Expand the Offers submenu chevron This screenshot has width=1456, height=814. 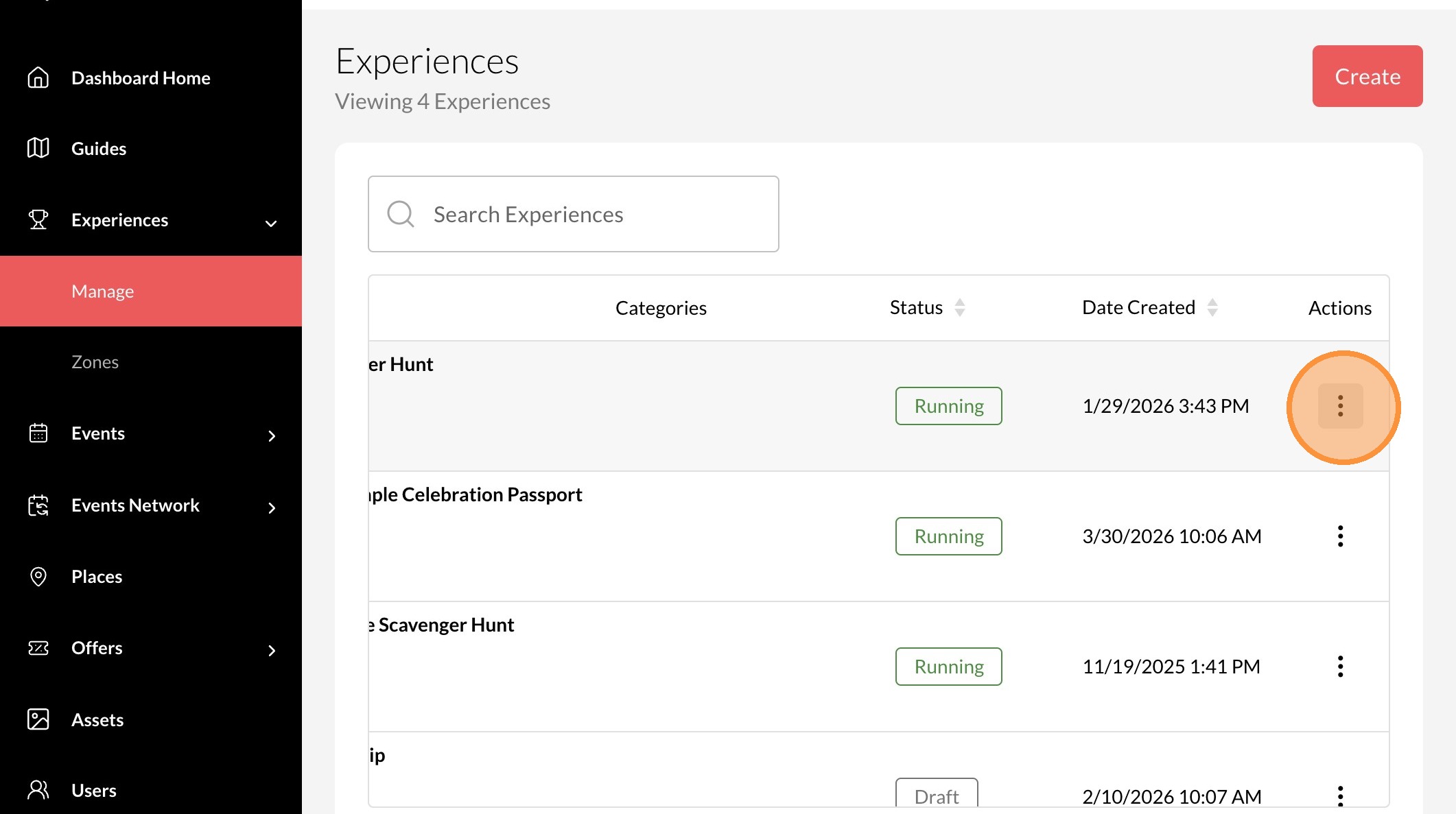(x=272, y=651)
